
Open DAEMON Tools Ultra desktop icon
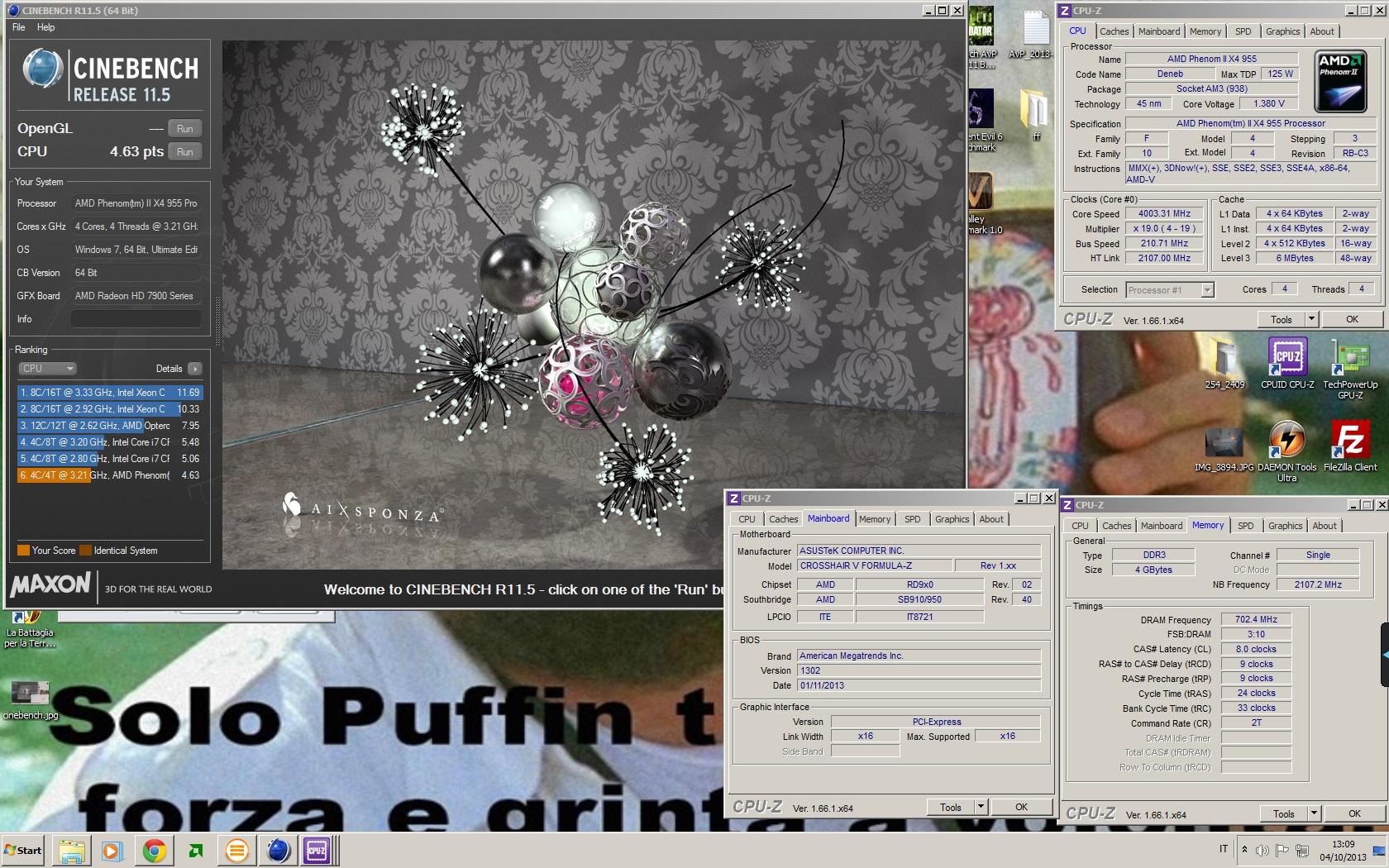click(1287, 451)
